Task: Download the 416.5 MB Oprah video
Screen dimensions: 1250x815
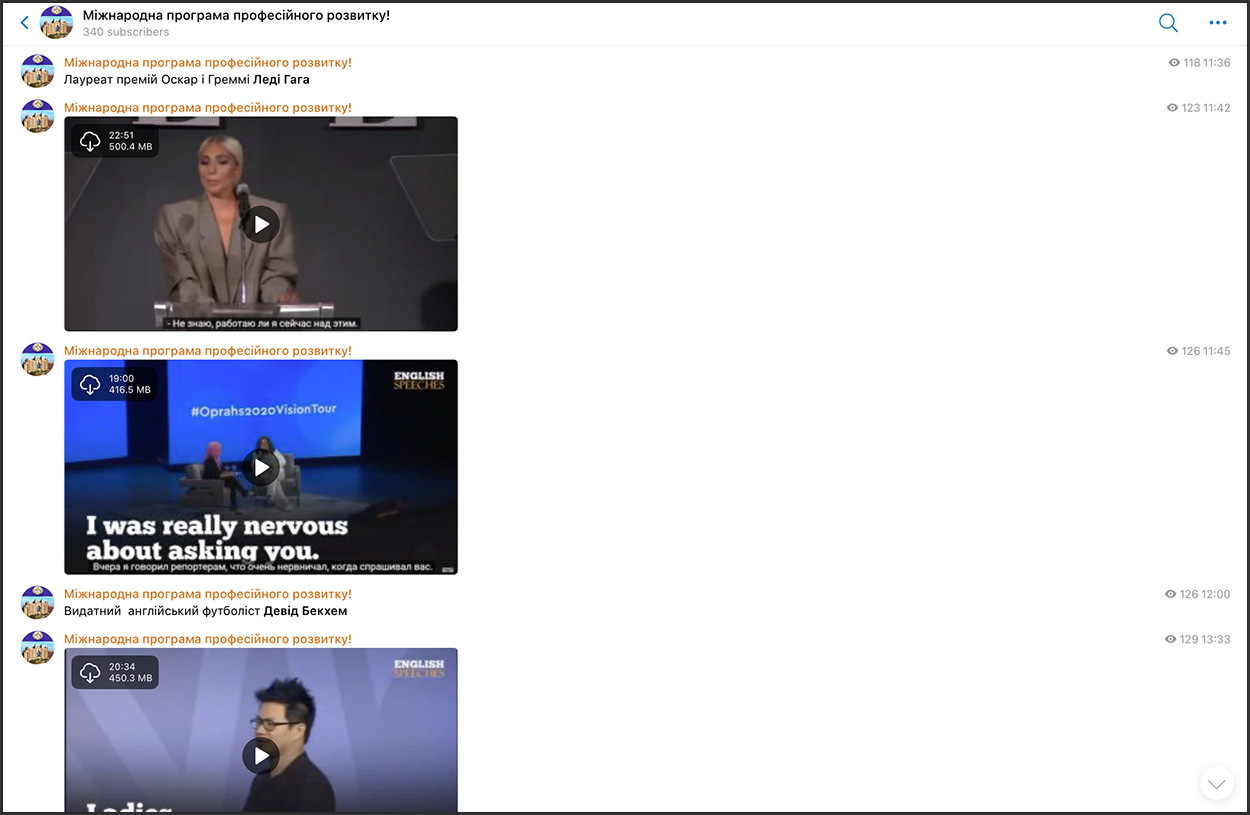Action: click(x=90, y=384)
